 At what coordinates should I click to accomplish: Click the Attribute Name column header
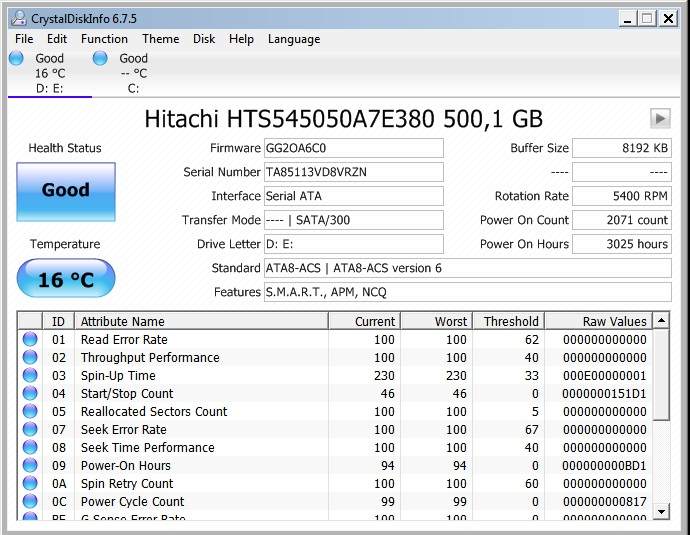(202, 321)
